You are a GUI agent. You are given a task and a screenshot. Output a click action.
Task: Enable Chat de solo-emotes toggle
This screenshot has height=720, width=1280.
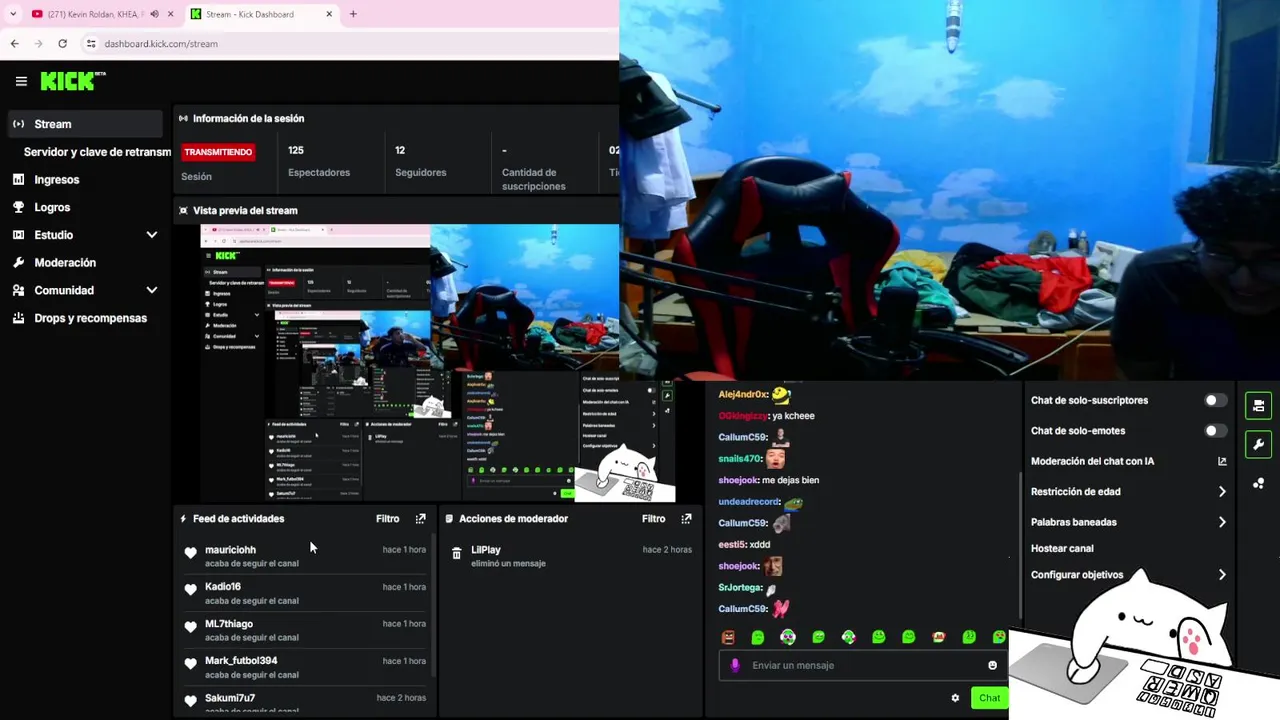(x=1215, y=431)
